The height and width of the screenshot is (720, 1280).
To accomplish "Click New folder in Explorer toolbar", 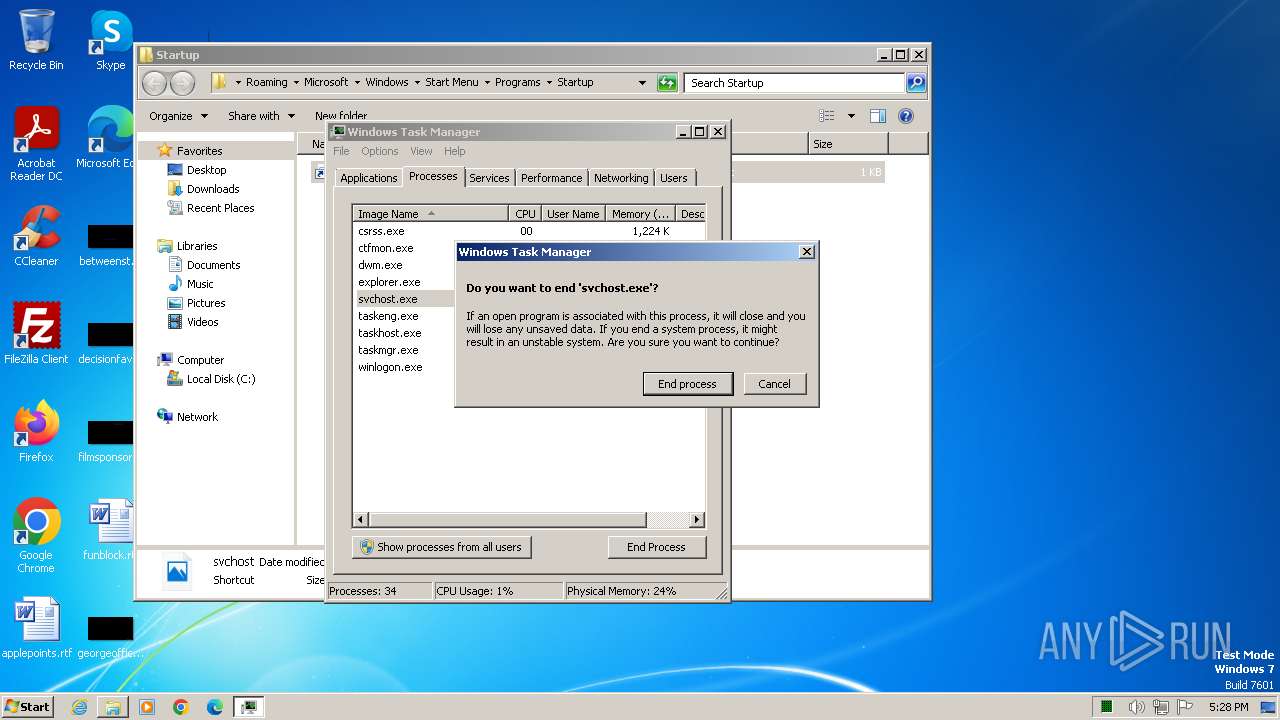I will point(341,116).
